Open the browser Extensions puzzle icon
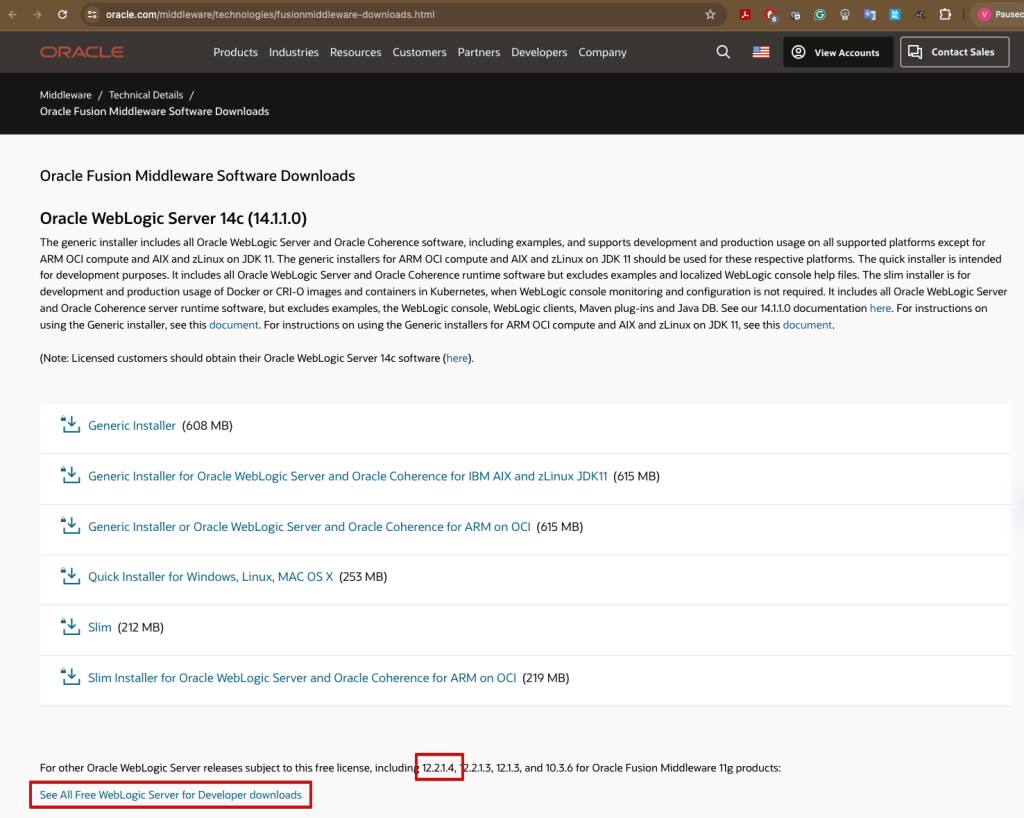Viewport: 1024px width, 818px height. [x=945, y=15]
